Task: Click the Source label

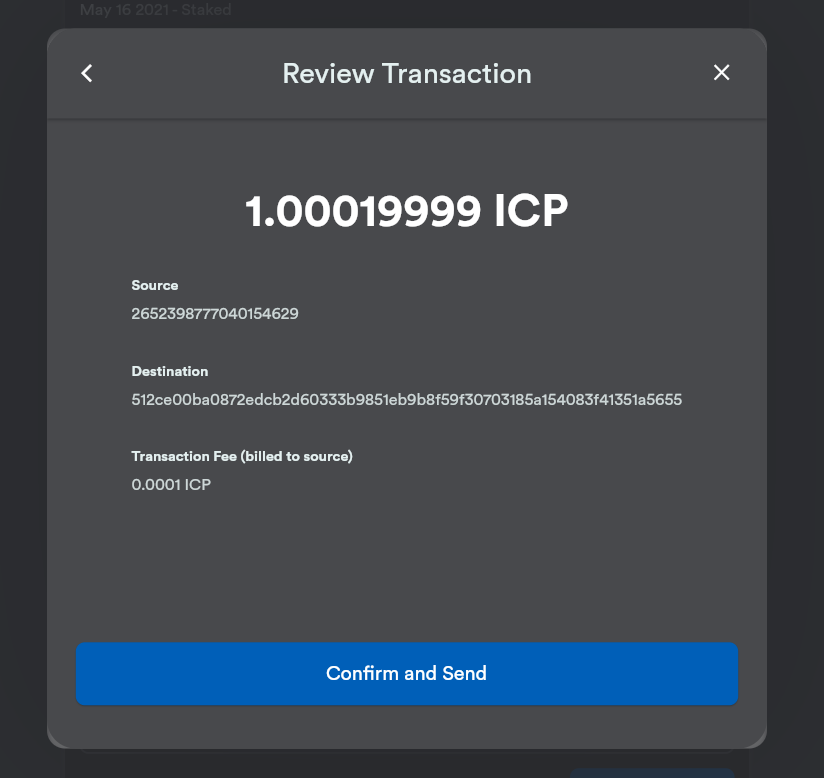Action: 154,285
